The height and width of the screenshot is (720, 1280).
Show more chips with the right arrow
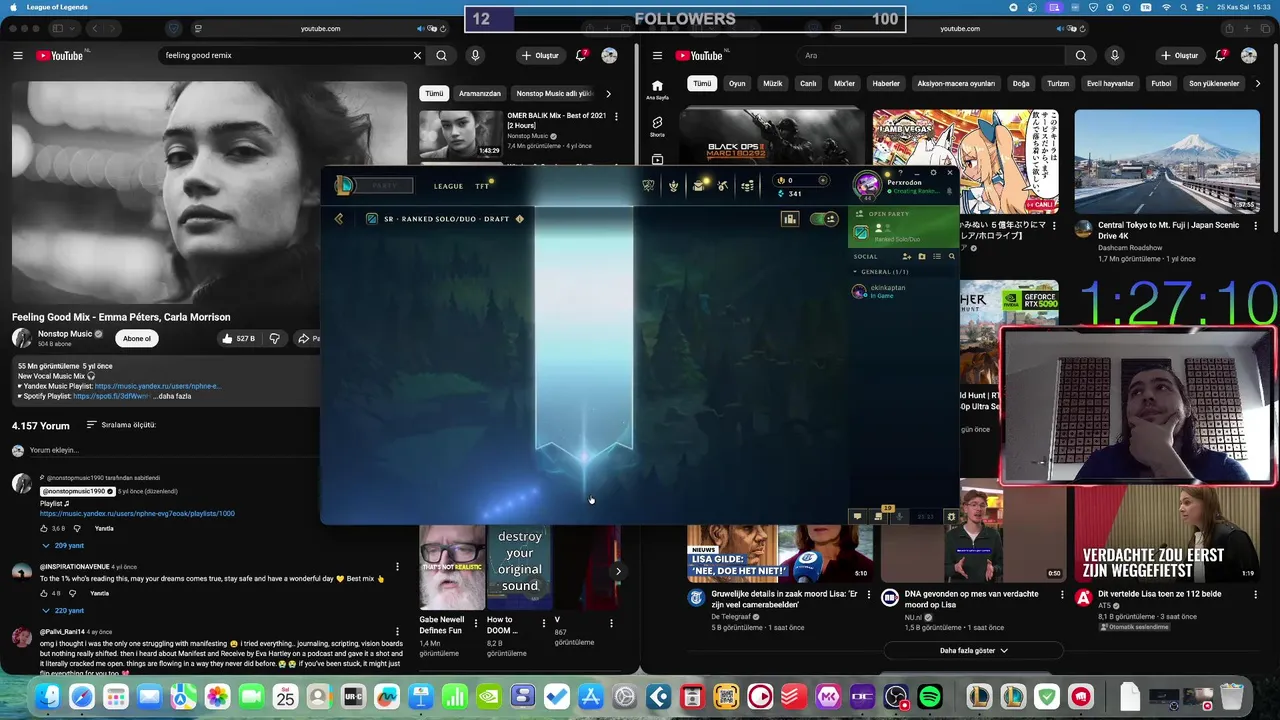coord(608,93)
